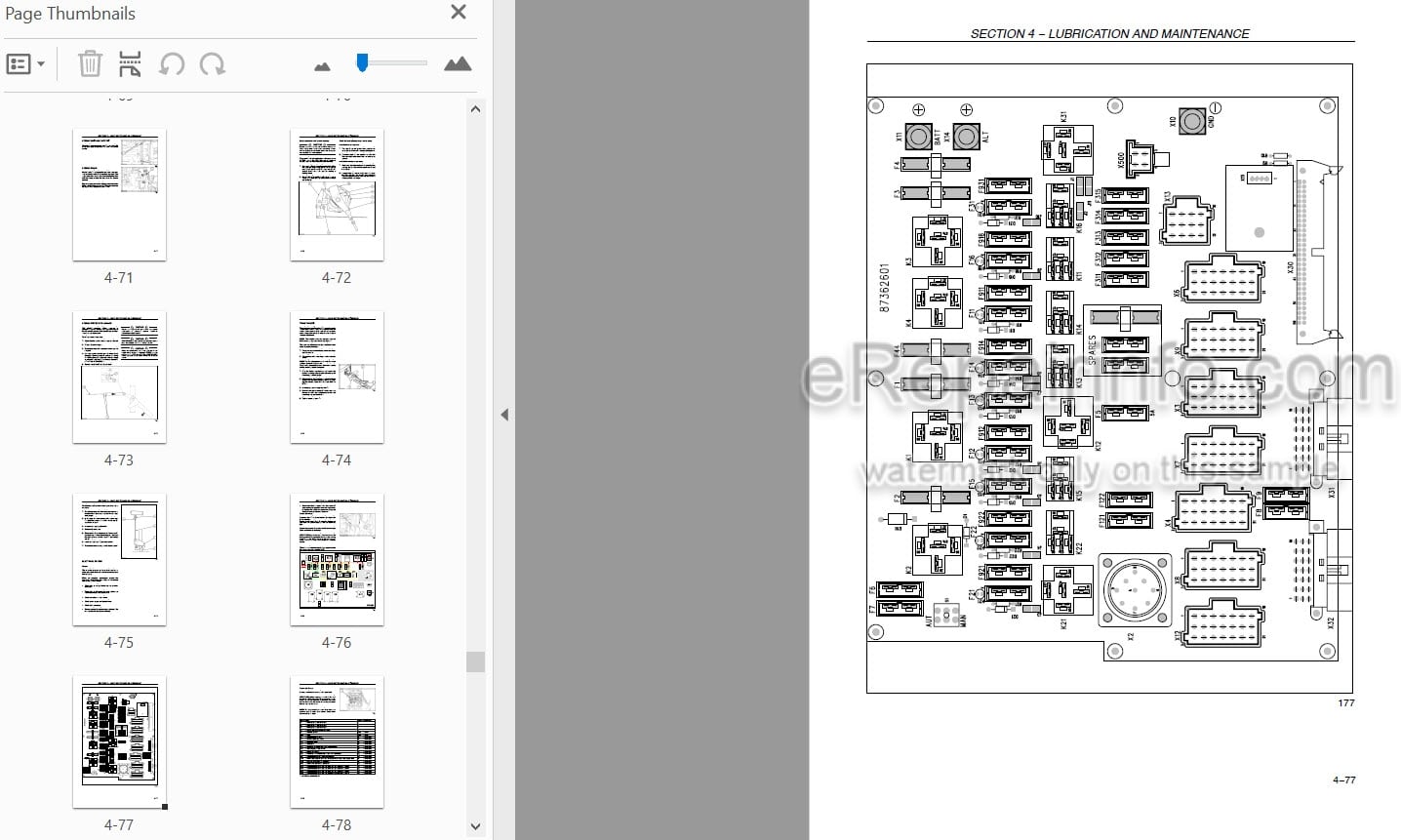This screenshot has width=1401, height=840.
Task: Select page thumbnail 4-71
Action: (119, 195)
